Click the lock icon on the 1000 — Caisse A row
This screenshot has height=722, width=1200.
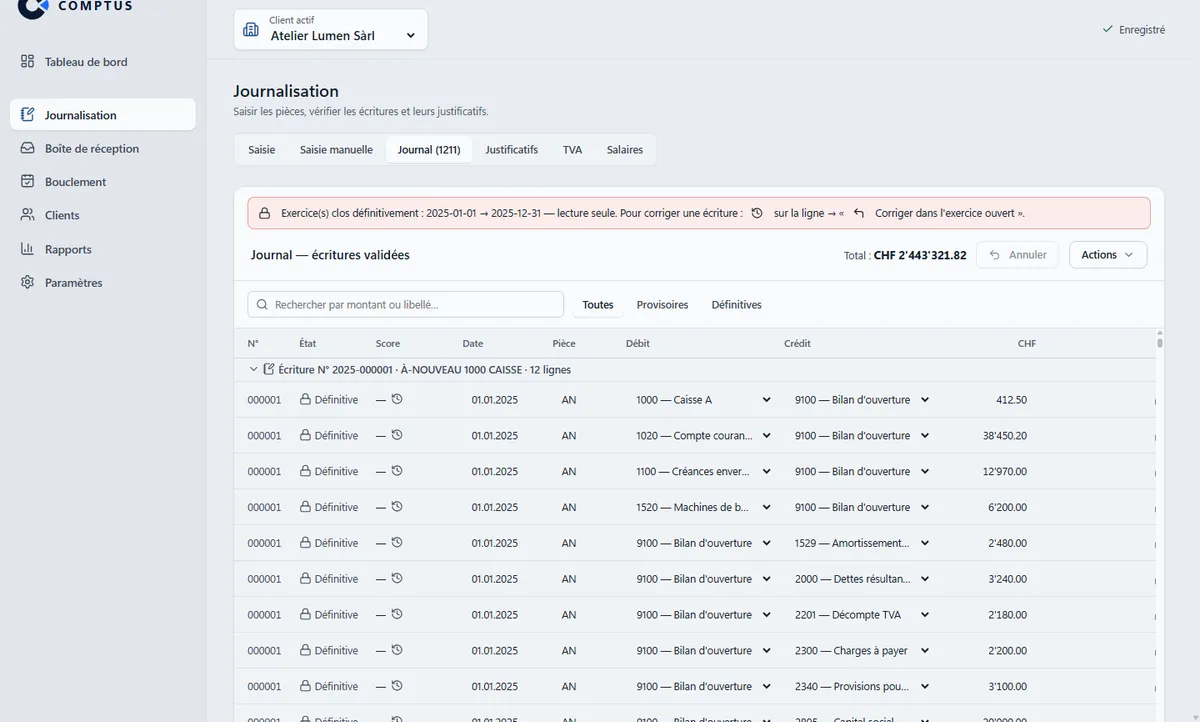(305, 399)
